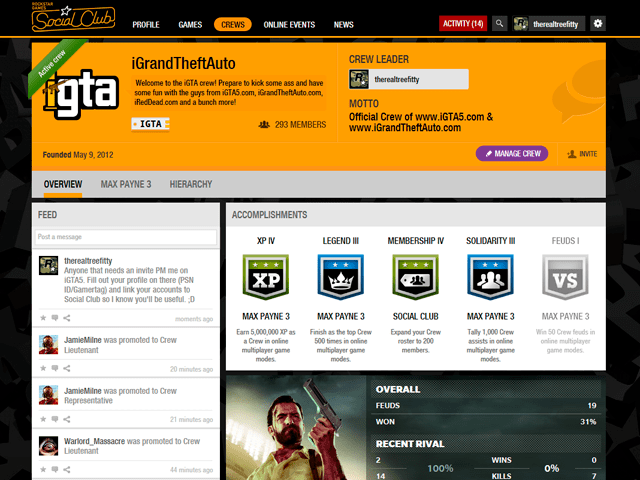Share therealtreefitty's feed post
Screen dimensions: 640x480
click(x=67, y=318)
